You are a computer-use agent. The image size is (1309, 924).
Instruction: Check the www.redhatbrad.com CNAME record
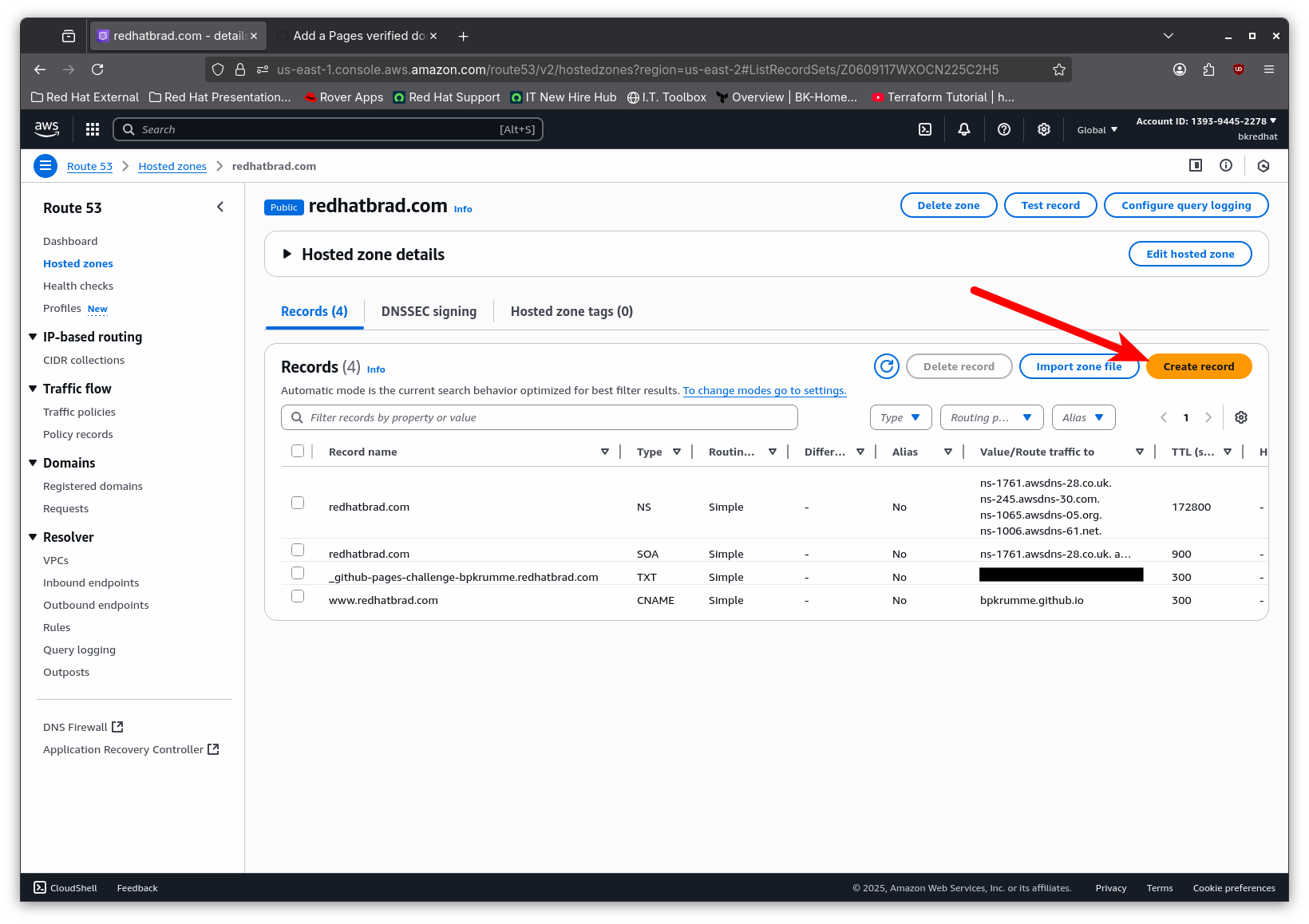298,596
